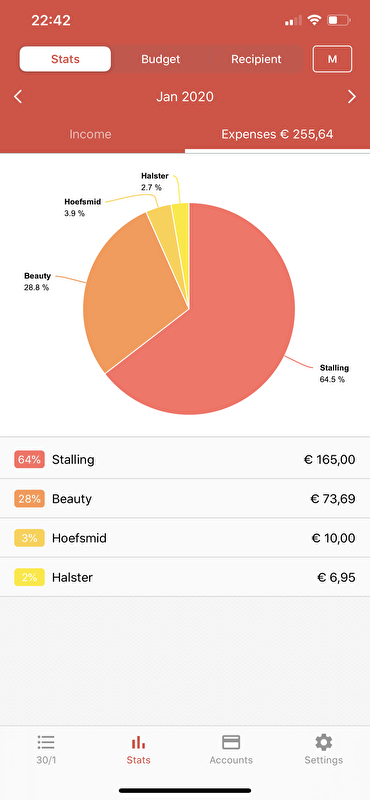This screenshot has width=370, height=800.
Task: Switch to the Budget segment
Action: point(161,59)
